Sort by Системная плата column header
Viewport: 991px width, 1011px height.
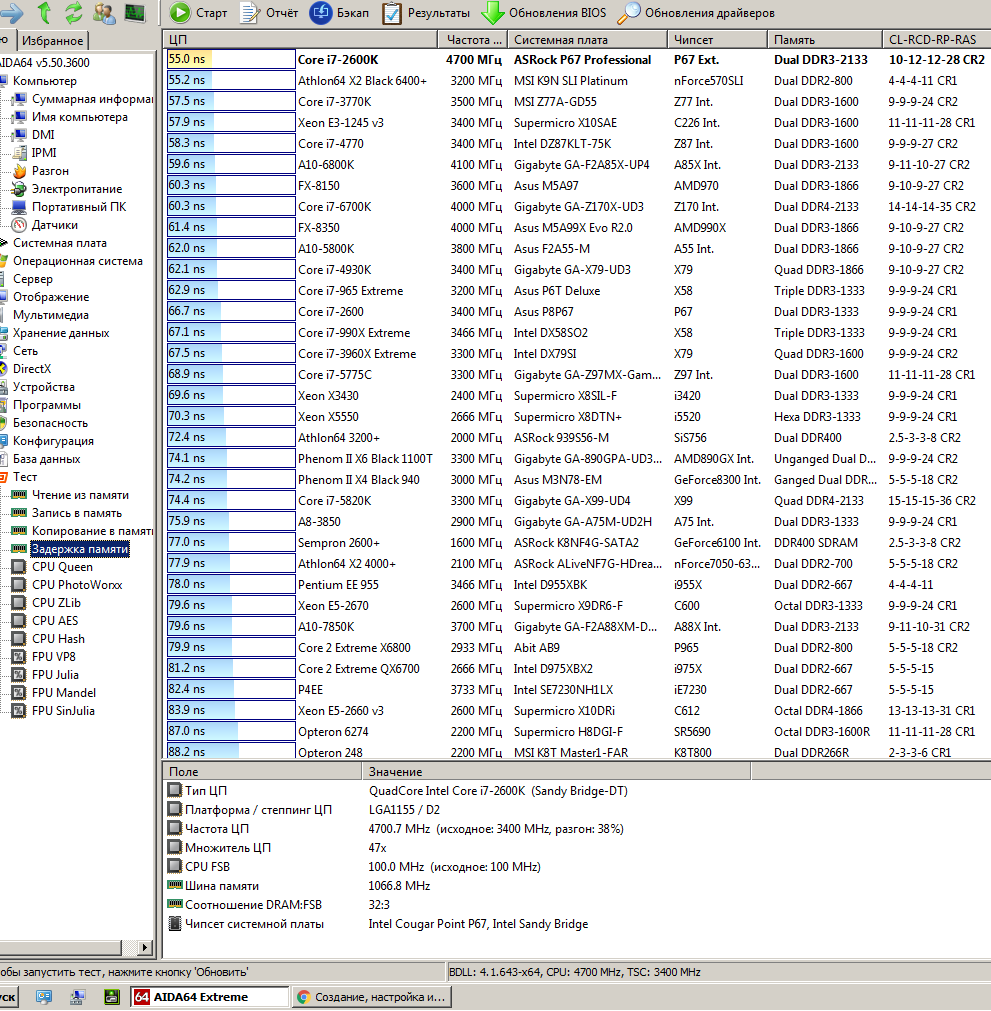coord(587,40)
